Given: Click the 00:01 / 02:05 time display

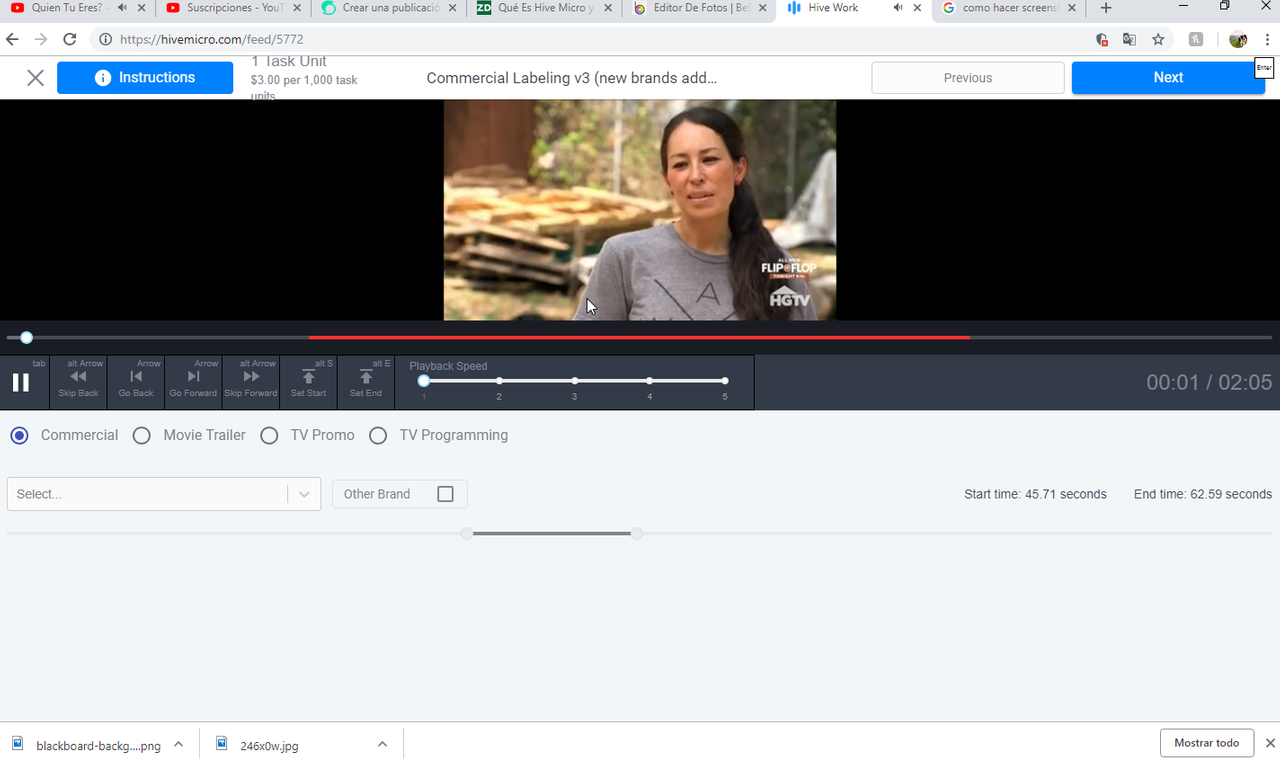Looking at the screenshot, I should 1209,382.
